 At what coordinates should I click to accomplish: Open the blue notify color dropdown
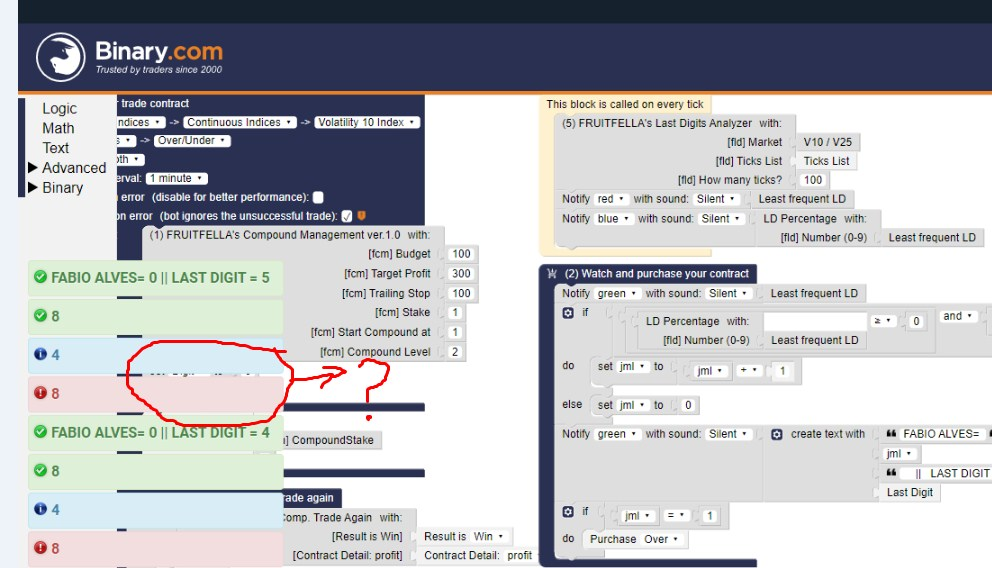(614, 218)
